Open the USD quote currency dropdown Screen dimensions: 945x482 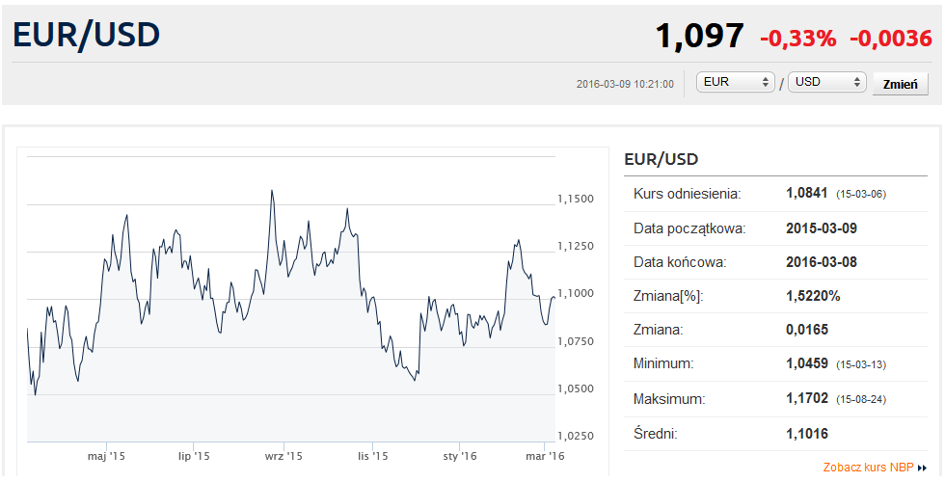tap(827, 83)
